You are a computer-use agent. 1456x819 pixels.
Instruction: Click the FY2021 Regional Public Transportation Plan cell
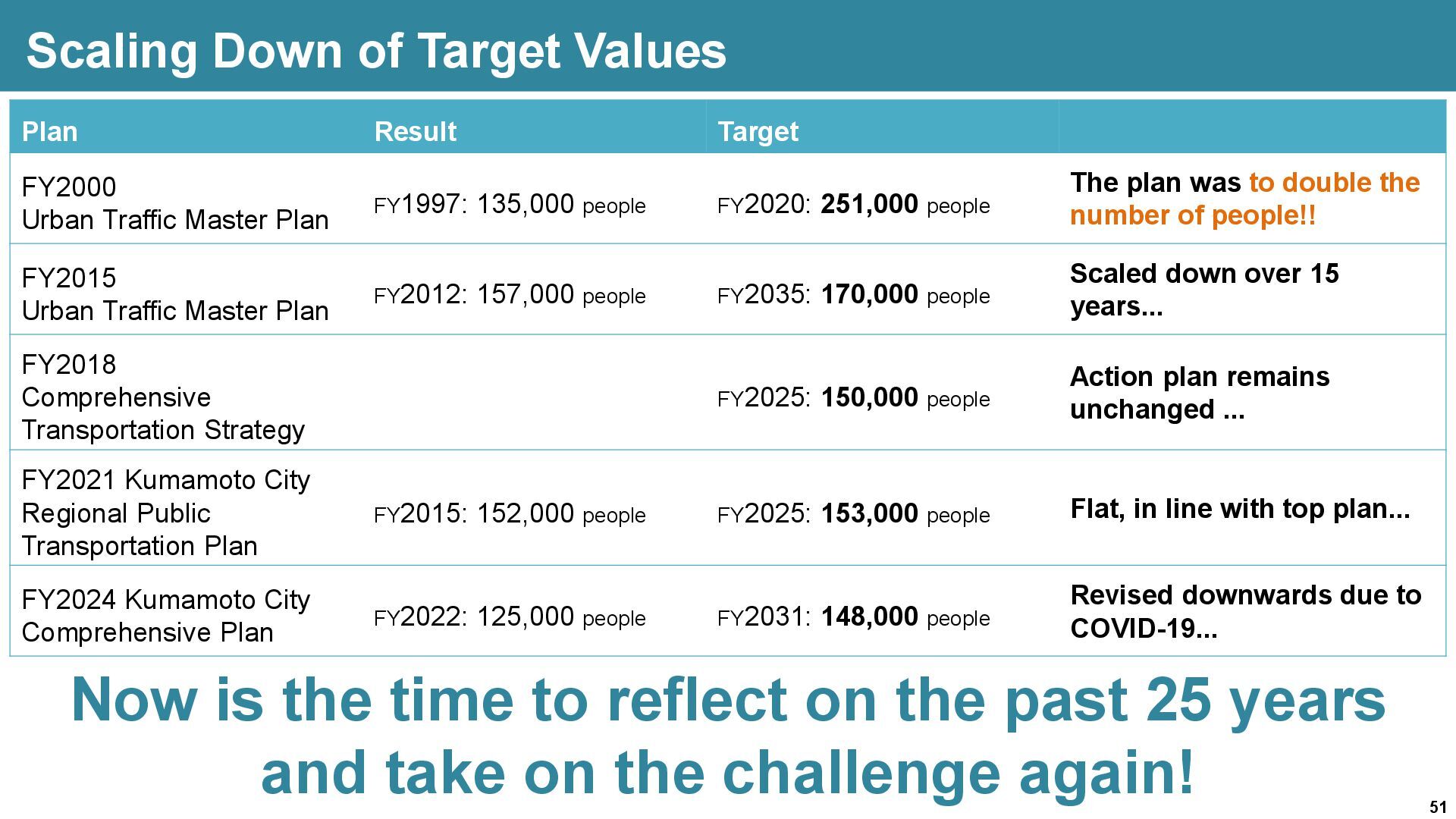165,513
